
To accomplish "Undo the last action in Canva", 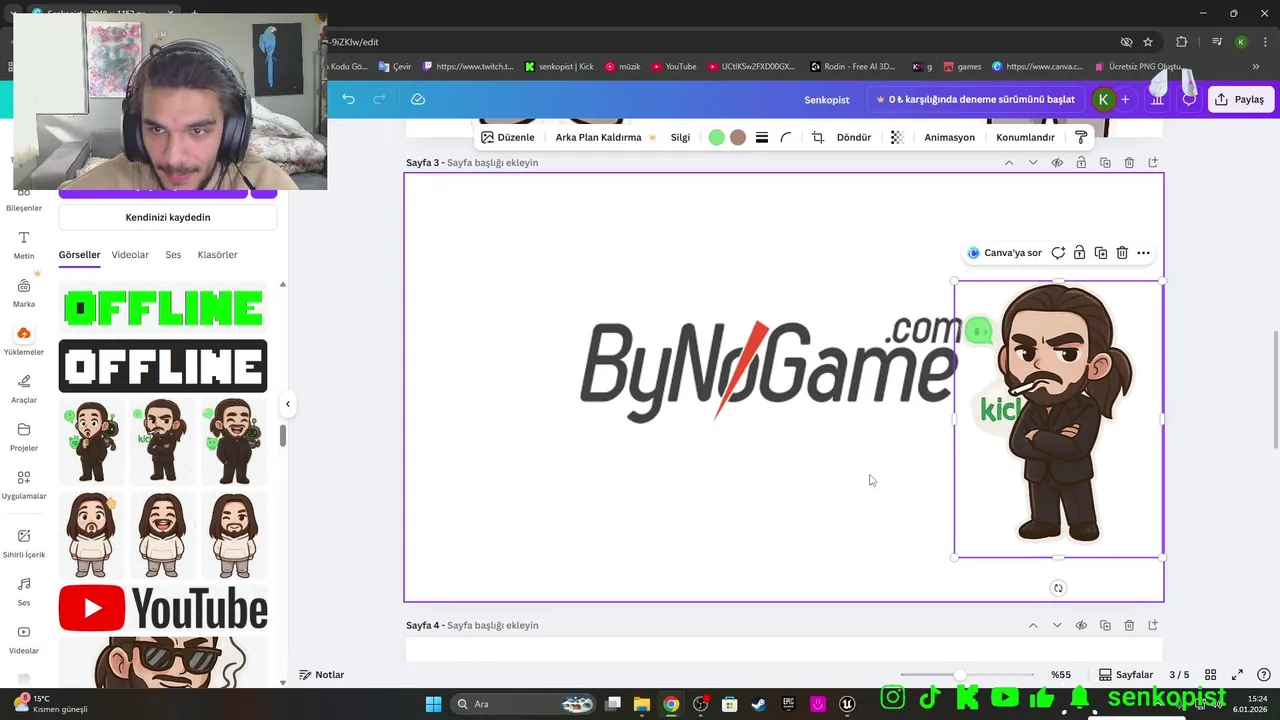I will point(348,99).
